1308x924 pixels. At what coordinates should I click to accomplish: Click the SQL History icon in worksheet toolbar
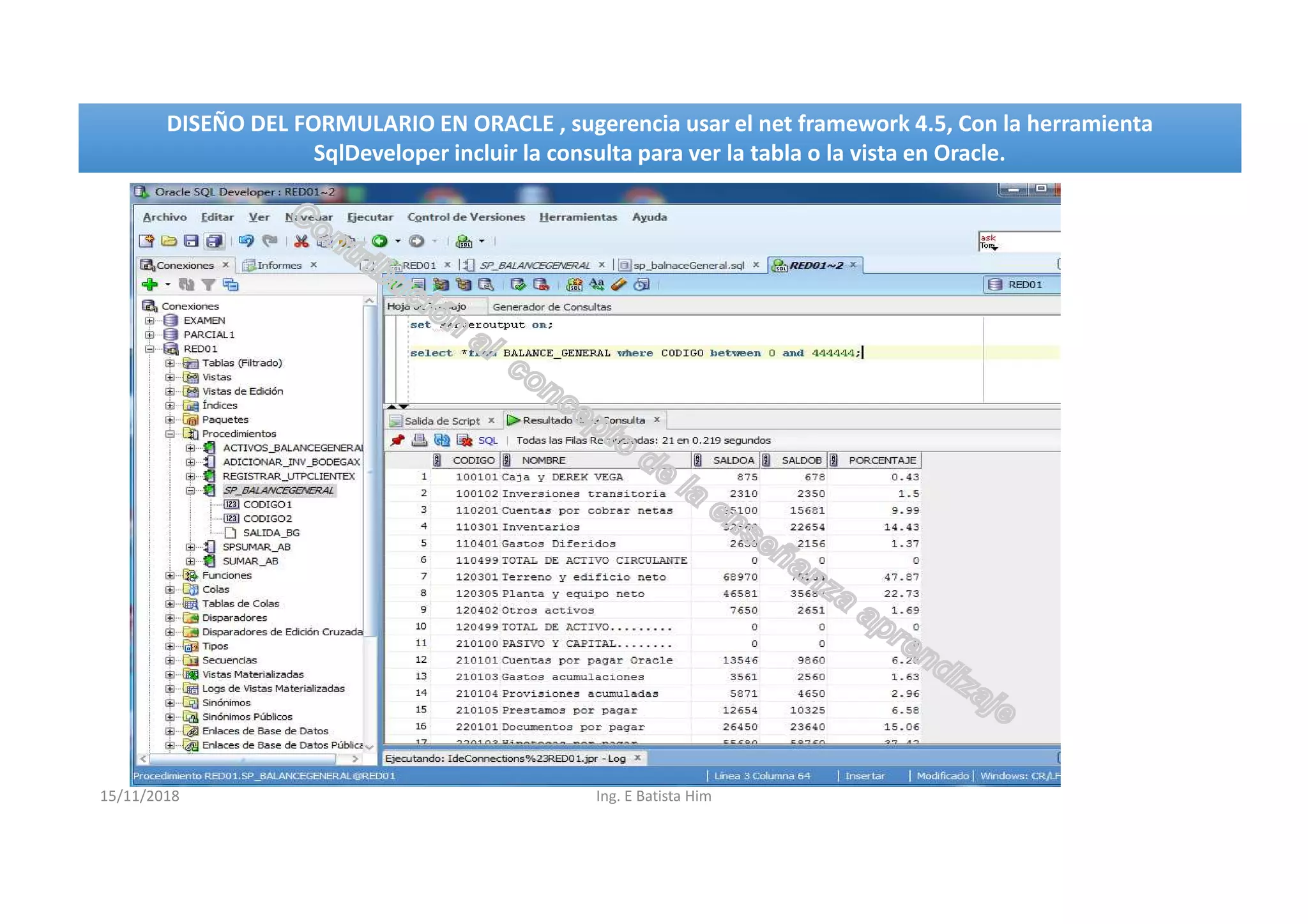641,285
